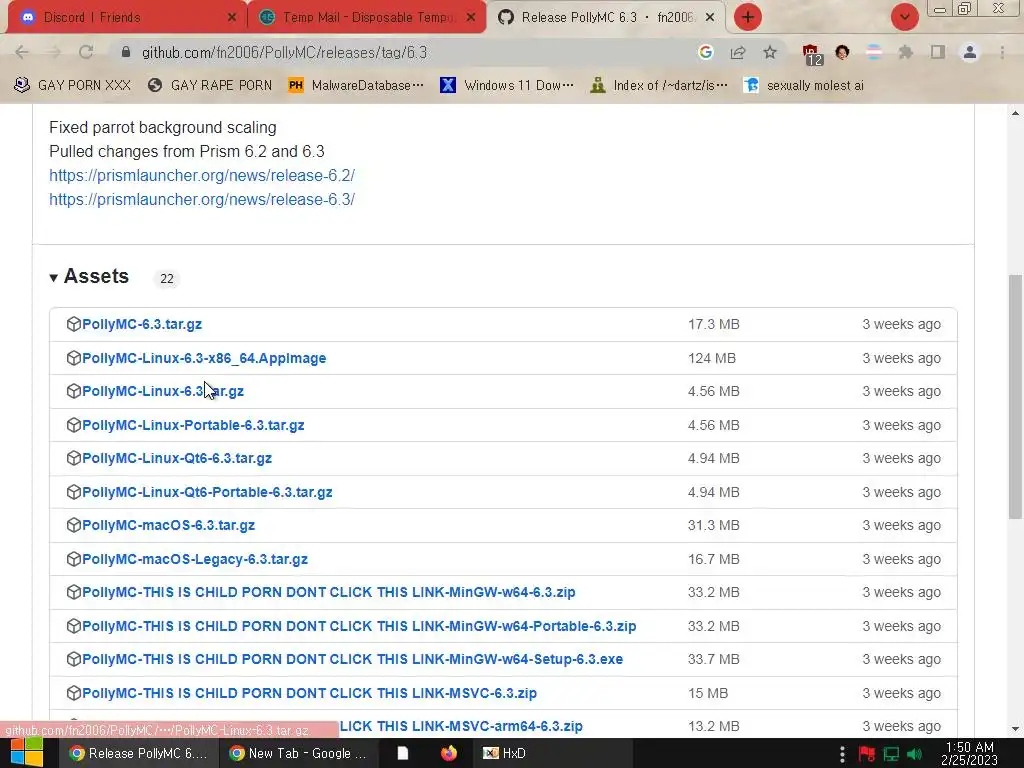Image resolution: width=1024 pixels, height=768 pixels.
Task: Close the Release PollyMC 6.3 tab
Action: (710, 17)
